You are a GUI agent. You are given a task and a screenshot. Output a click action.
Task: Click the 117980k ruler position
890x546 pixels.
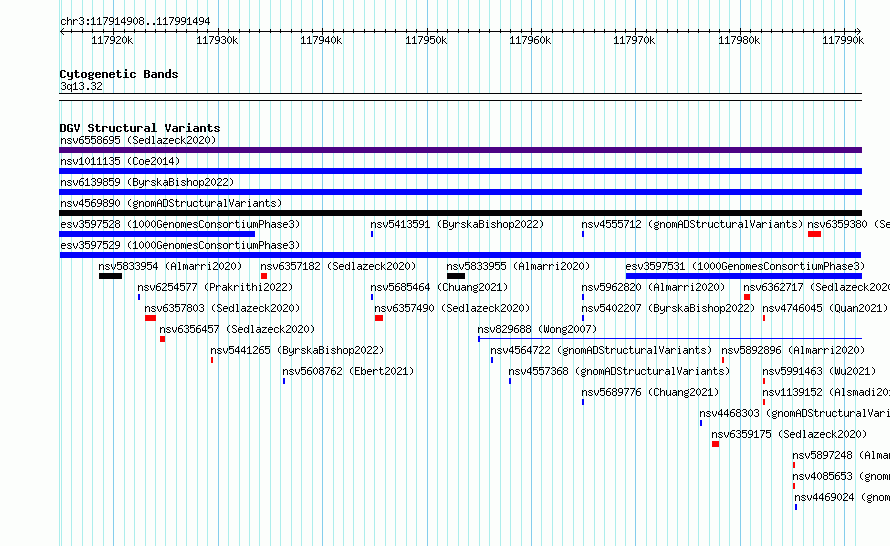pos(738,40)
